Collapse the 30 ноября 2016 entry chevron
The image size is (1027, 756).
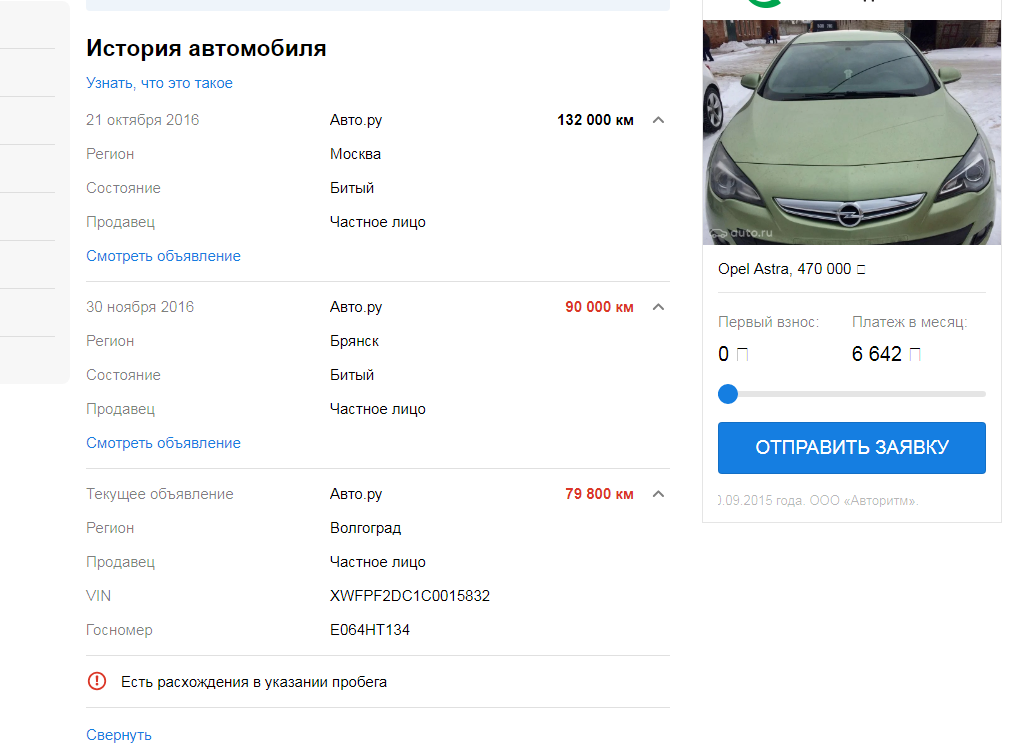point(658,307)
